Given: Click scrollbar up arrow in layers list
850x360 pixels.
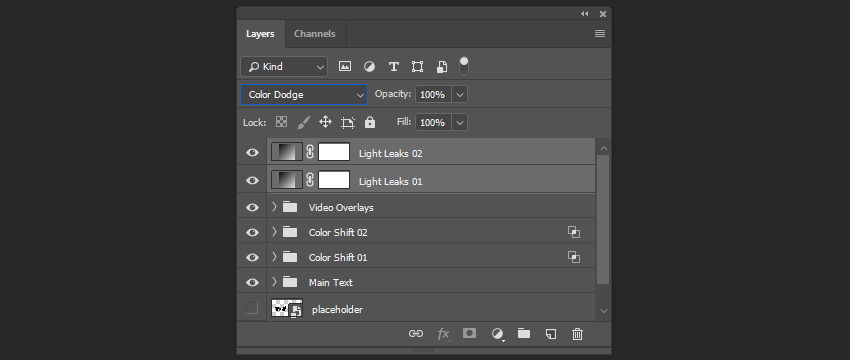Looking at the screenshot, I should (604, 148).
